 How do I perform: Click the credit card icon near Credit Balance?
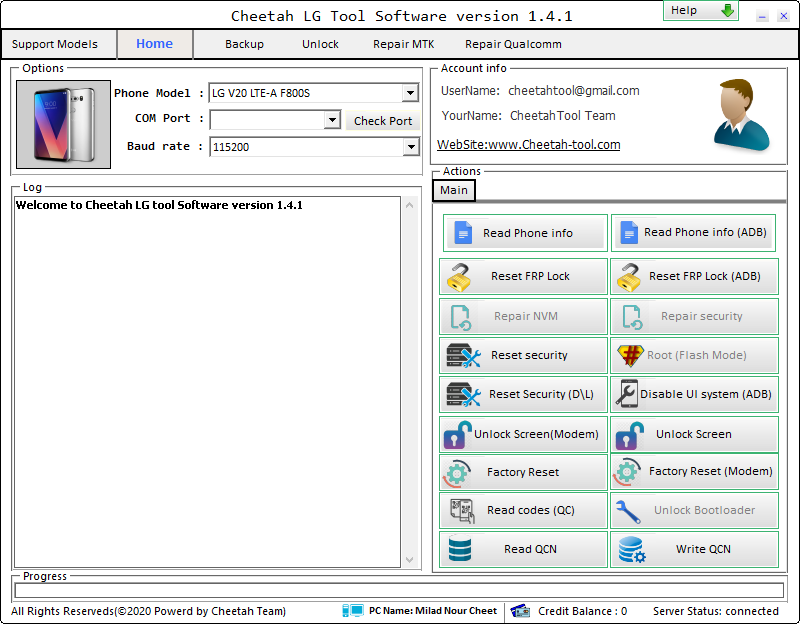(x=520, y=611)
